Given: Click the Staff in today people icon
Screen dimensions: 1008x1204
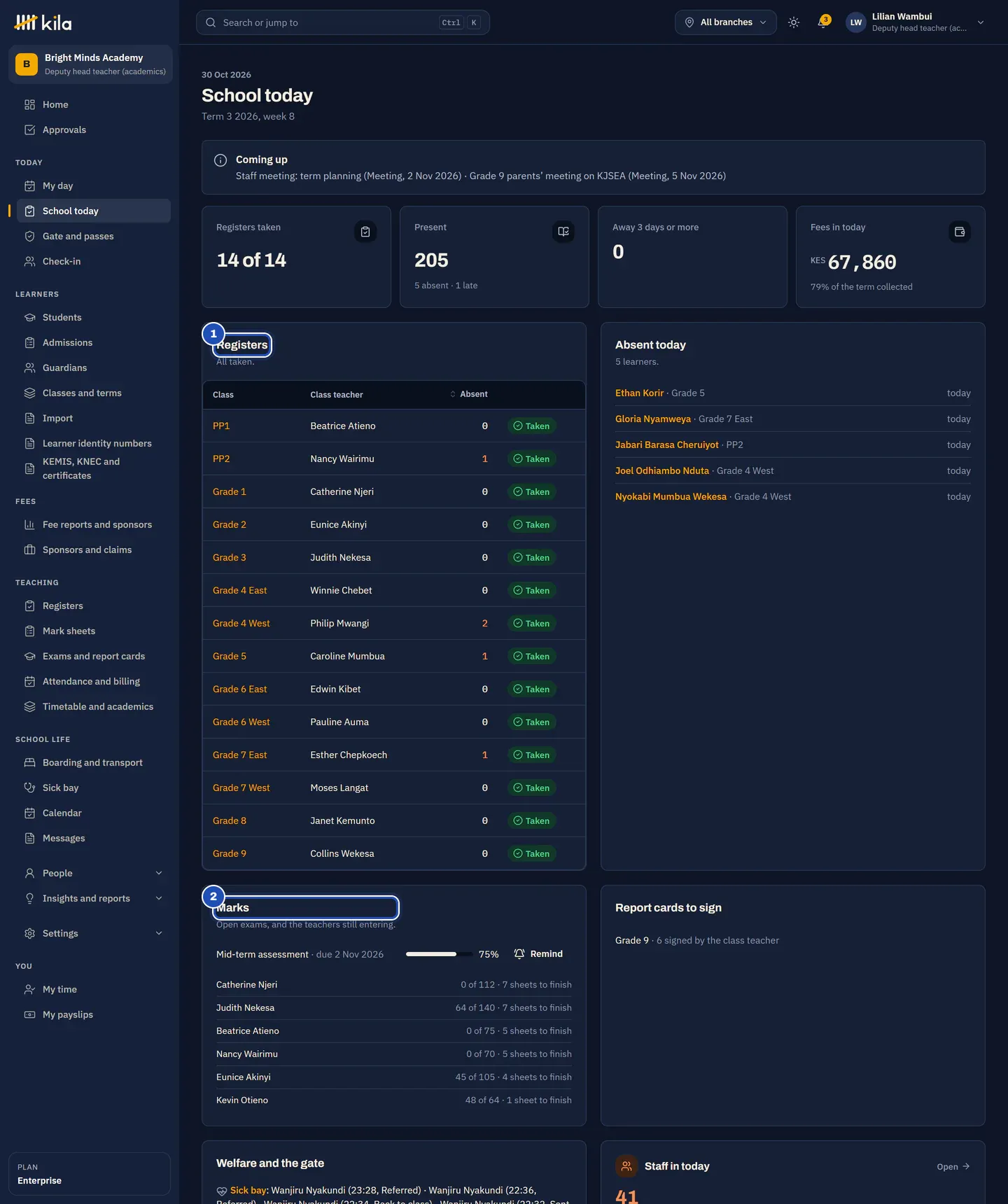Looking at the screenshot, I should 626,1166.
